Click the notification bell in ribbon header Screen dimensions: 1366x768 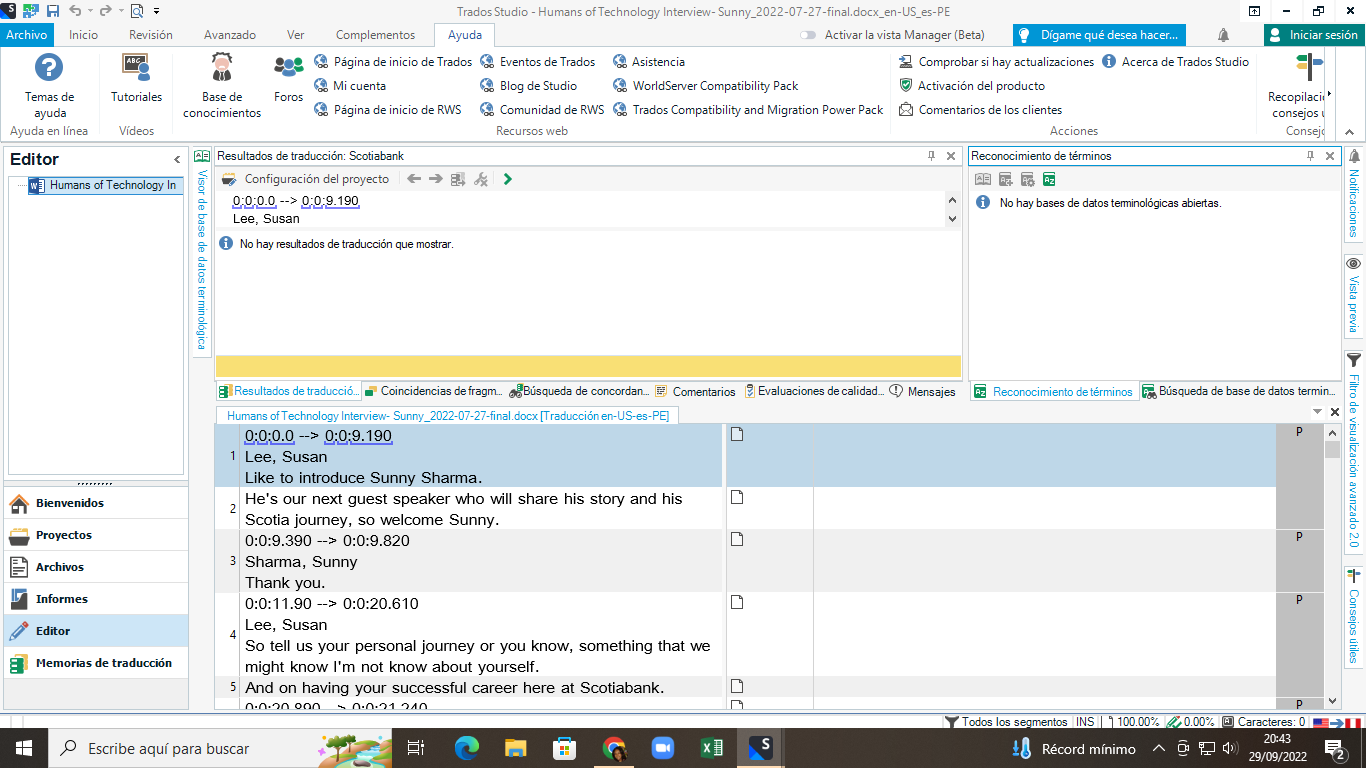click(1223, 35)
